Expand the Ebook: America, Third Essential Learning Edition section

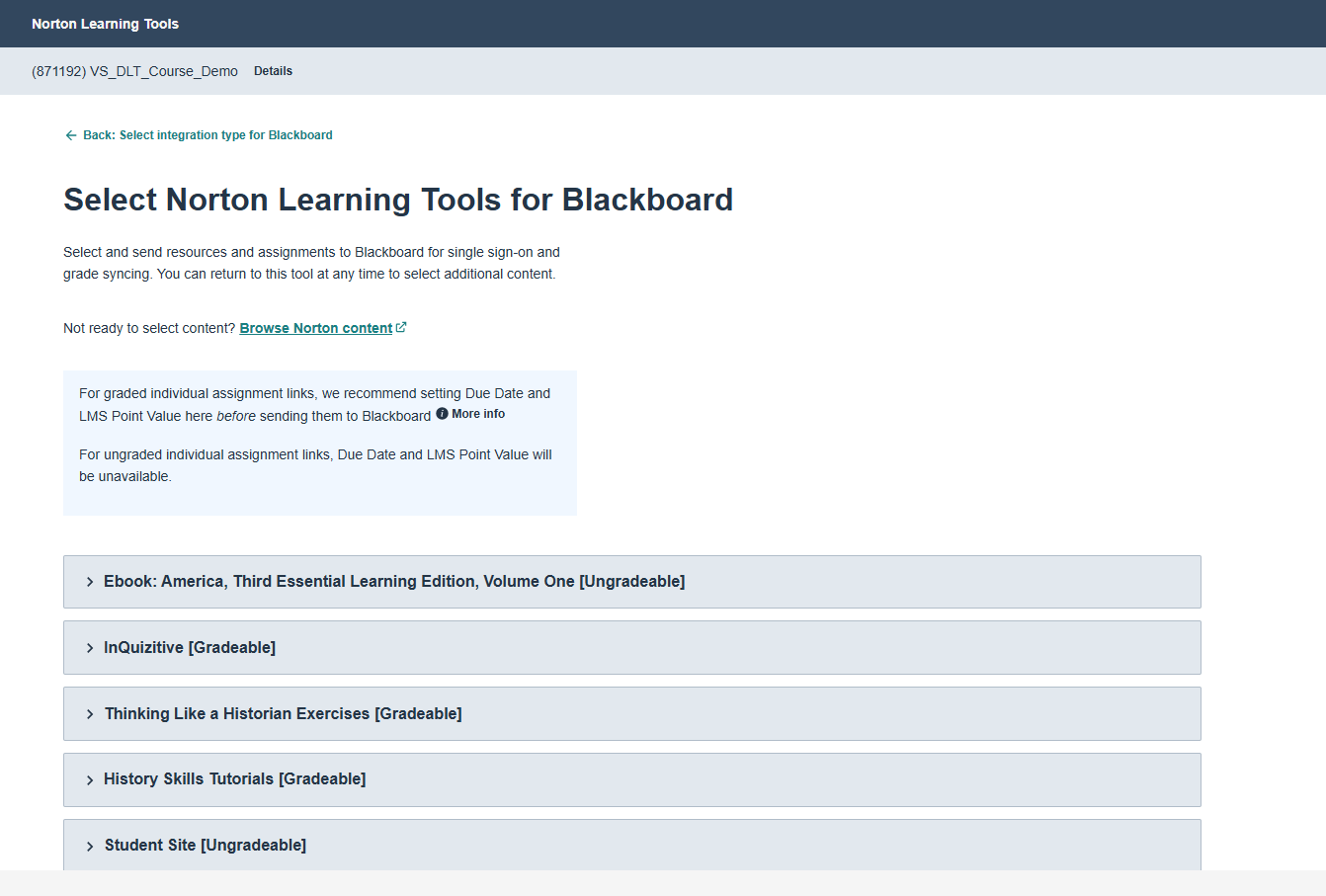[x=395, y=582]
